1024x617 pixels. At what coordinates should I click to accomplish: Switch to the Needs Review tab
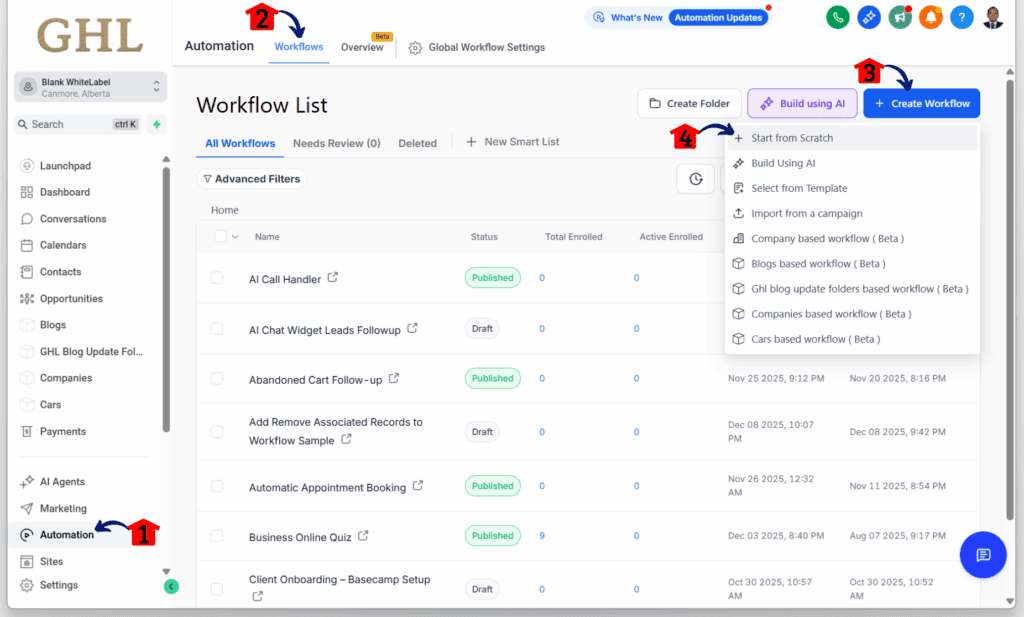pos(336,143)
